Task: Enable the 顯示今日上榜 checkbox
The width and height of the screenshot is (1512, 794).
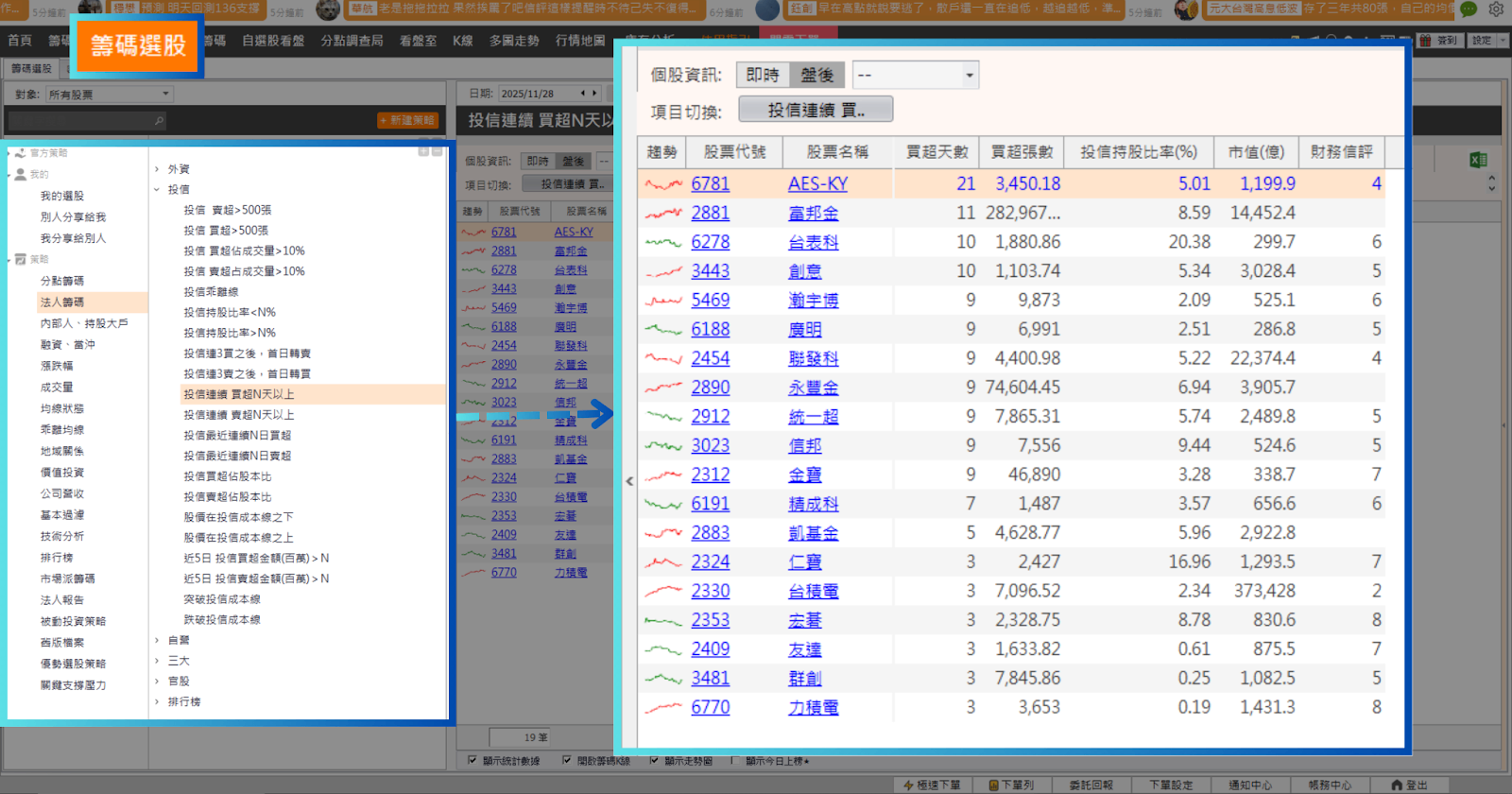Action: [x=735, y=761]
